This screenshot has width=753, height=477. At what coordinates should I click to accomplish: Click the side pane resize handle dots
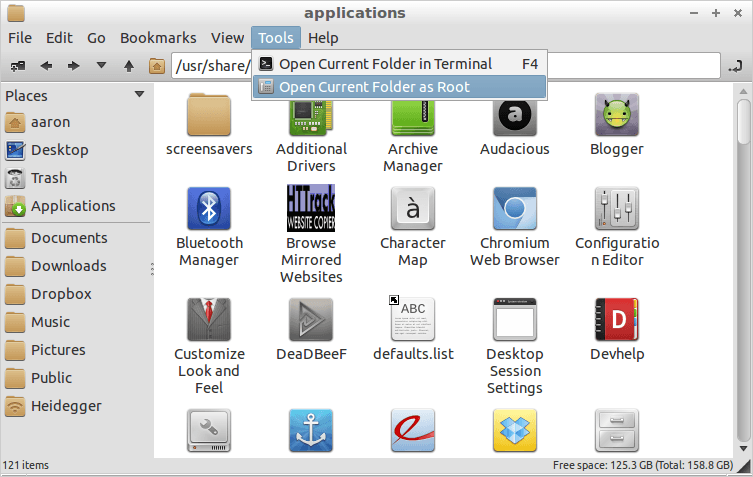point(152,269)
